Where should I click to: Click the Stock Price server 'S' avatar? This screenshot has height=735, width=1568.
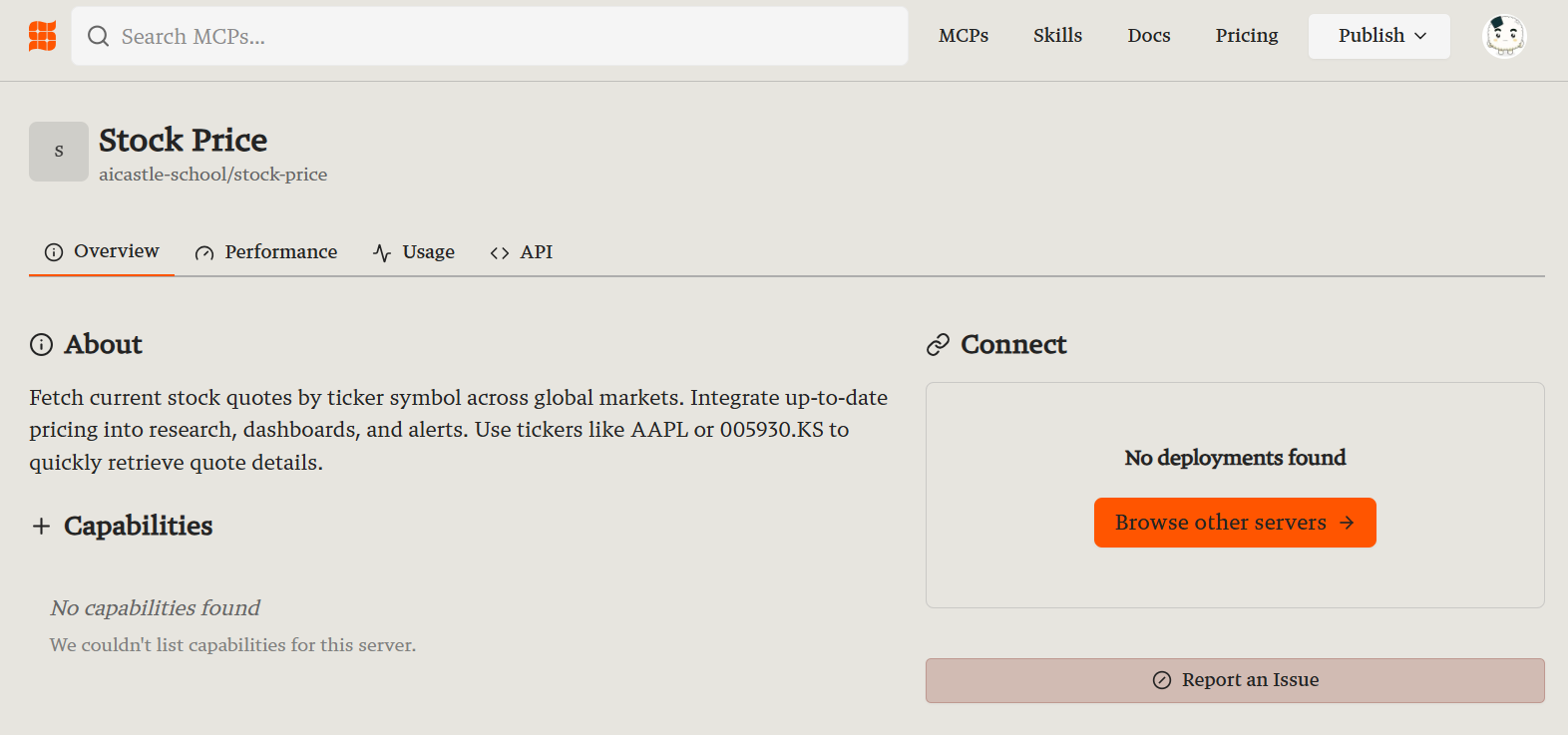coord(59,152)
